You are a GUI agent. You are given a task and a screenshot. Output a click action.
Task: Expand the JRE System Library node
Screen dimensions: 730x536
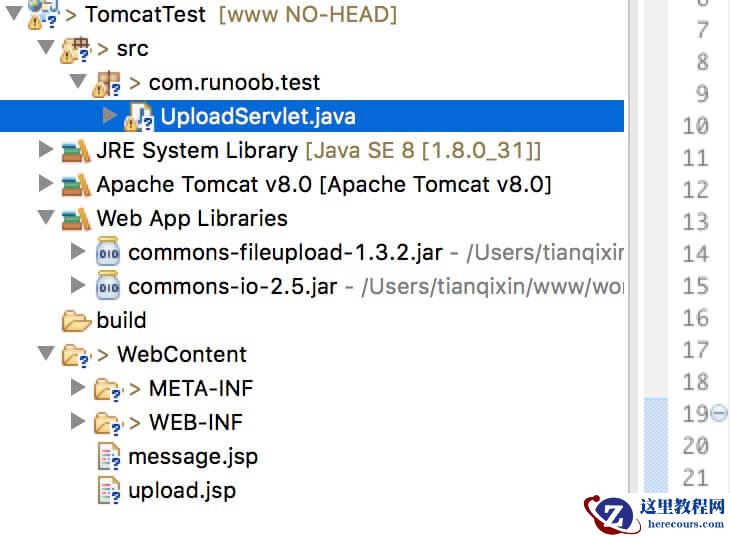pos(45,151)
